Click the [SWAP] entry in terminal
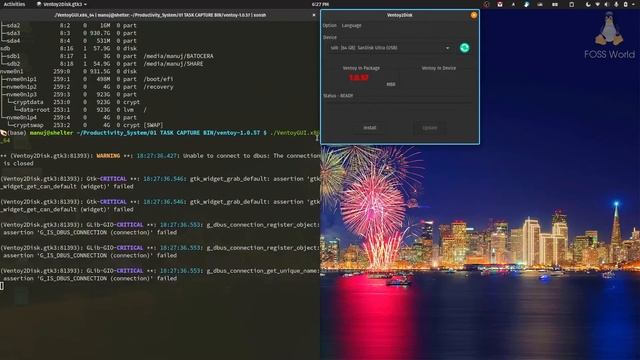The height and width of the screenshot is (360, 640). tap(153, 125)
